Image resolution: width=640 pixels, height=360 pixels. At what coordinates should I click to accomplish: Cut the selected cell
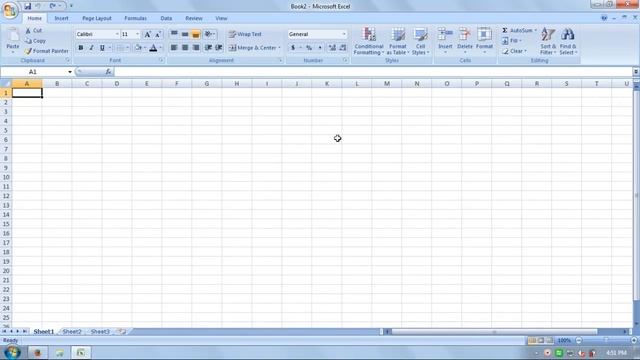pyautogui.click(x=33, y=31)
